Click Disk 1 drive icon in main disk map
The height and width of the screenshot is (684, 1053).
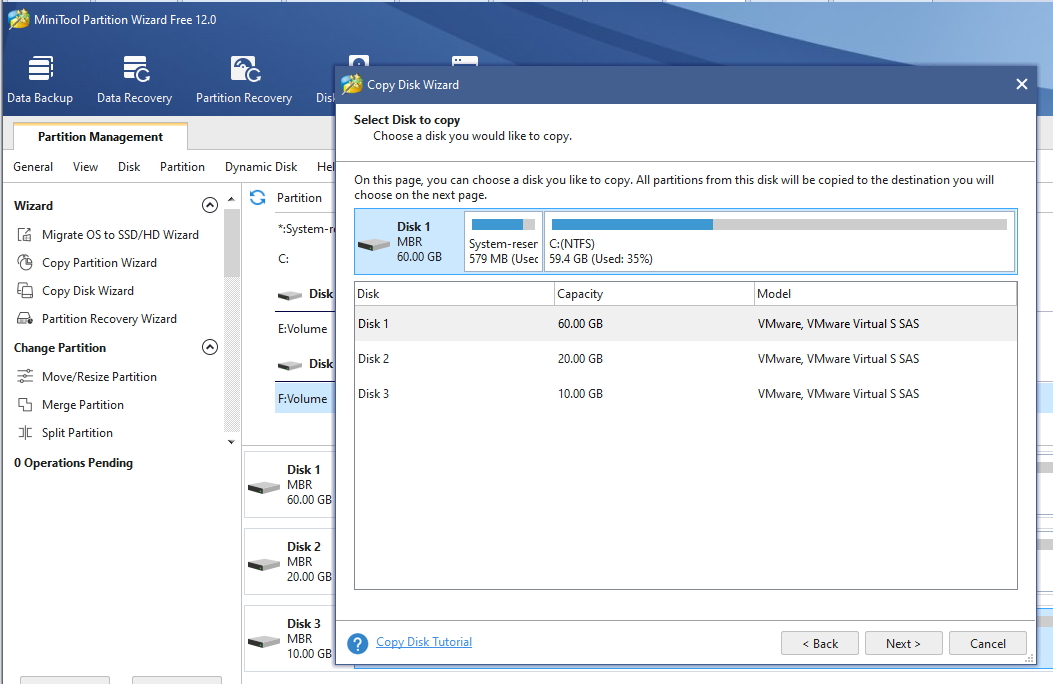(263, 487)
